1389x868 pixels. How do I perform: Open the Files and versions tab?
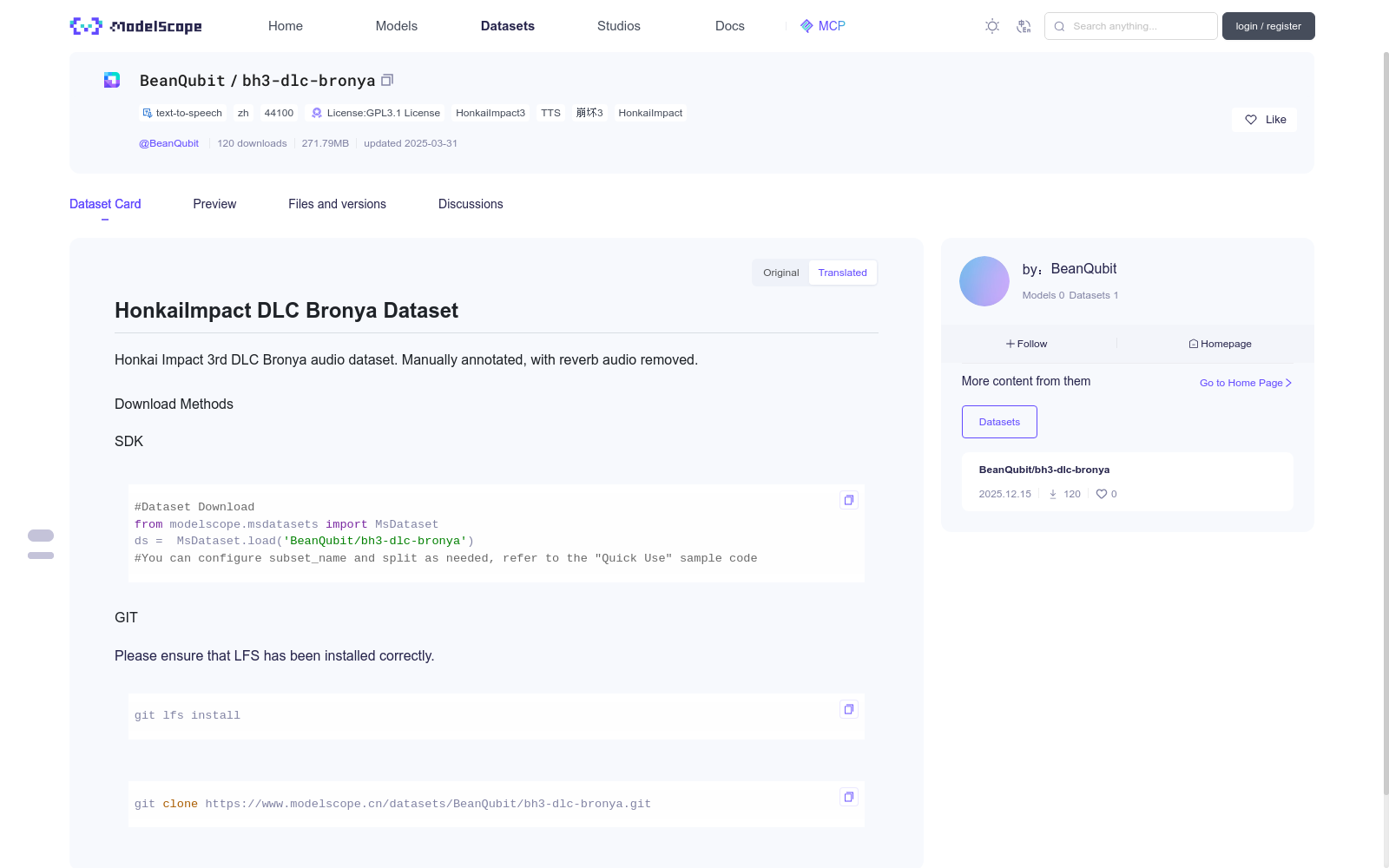click(337, 204)
